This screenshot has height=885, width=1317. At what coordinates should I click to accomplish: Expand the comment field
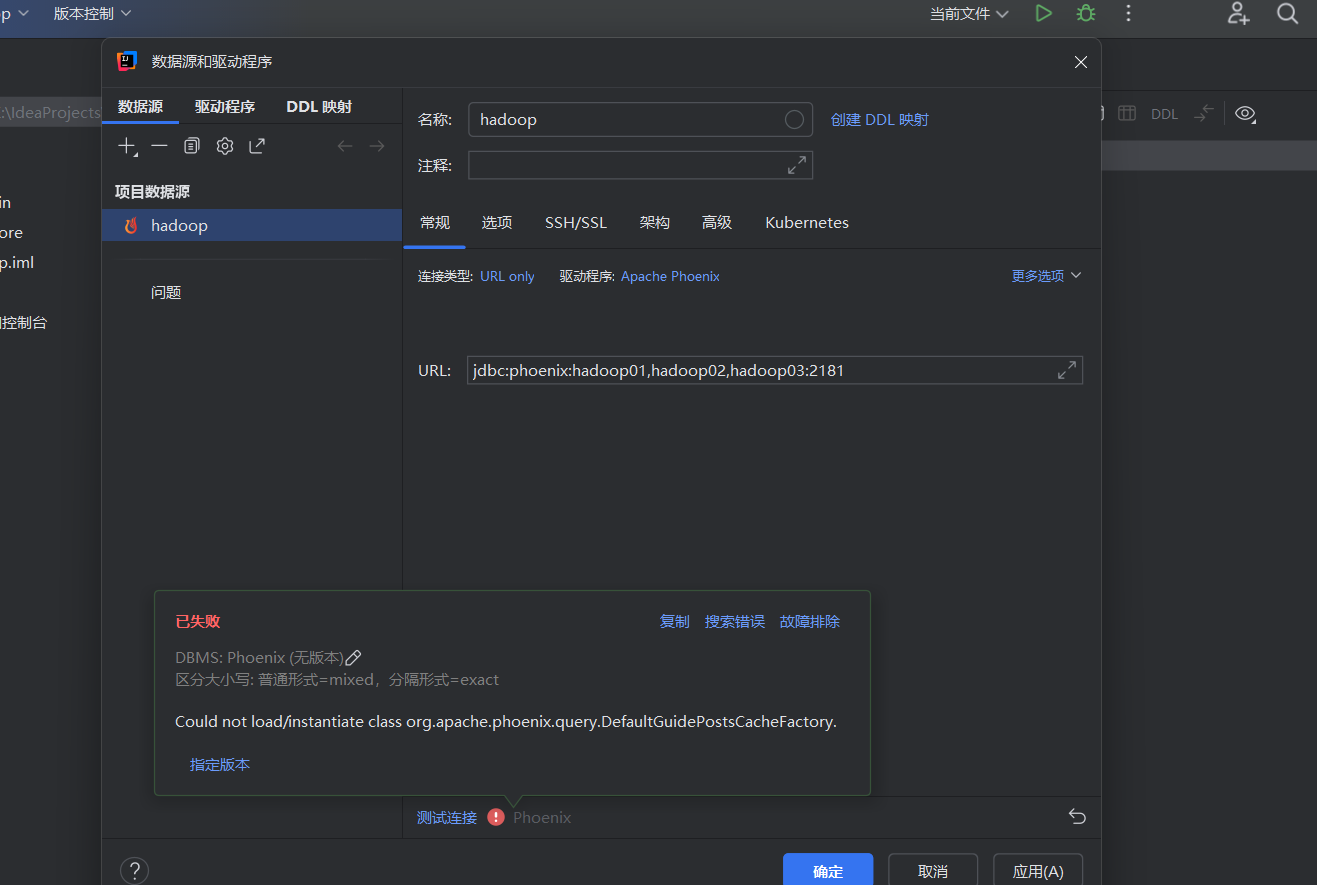[797, 166]
